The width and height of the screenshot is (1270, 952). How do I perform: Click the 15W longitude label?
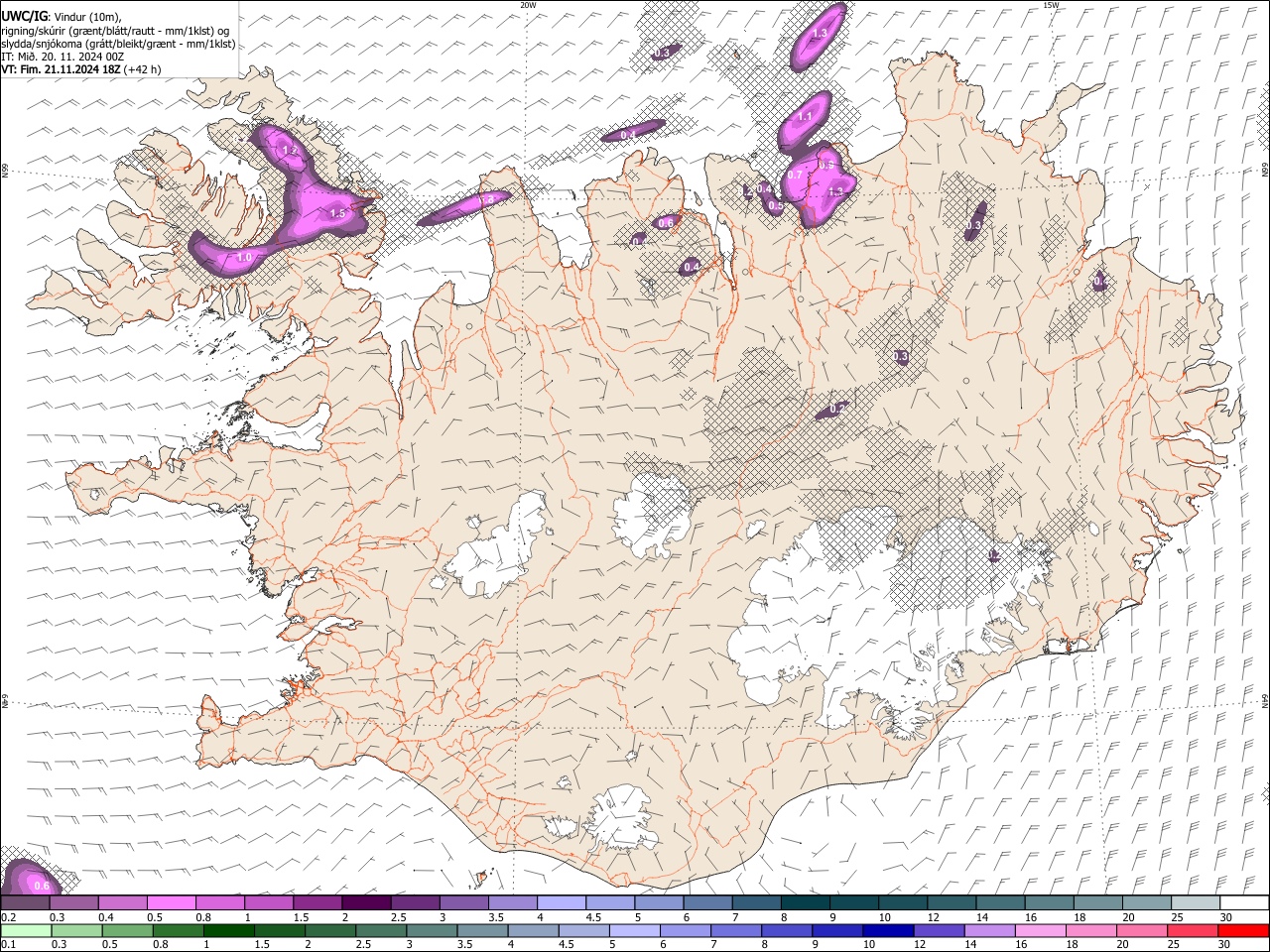coord(1051,4)
